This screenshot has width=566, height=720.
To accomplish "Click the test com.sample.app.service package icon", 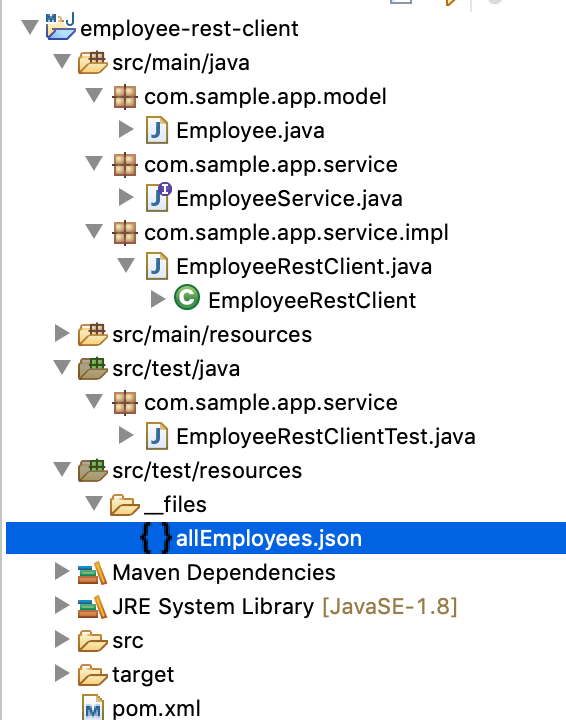I will point(124,403).
